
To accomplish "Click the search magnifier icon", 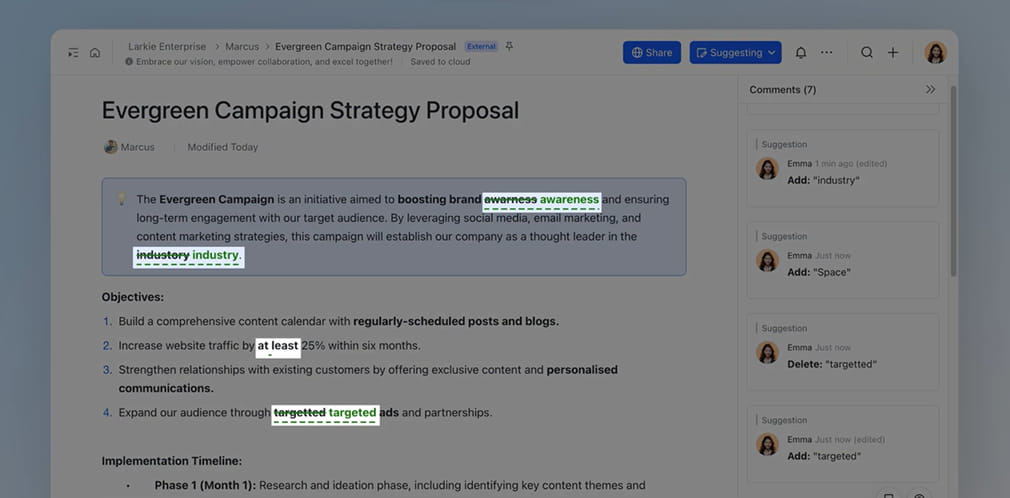I will coord(867,53).
